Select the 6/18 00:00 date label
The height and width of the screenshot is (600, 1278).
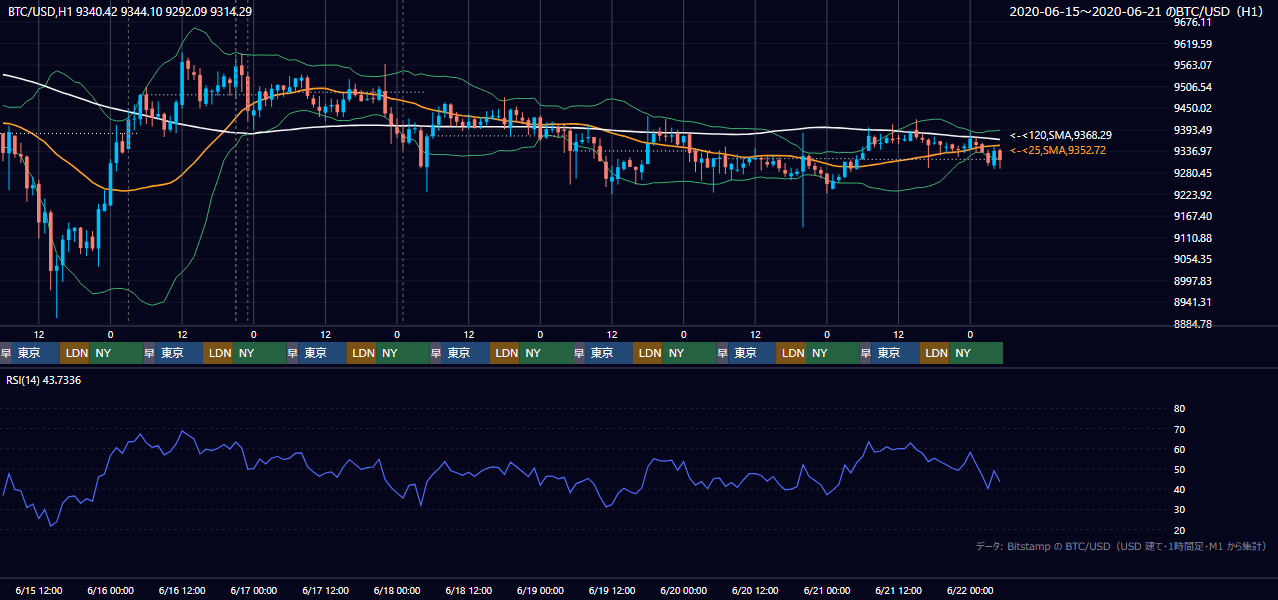coord(396,590)
